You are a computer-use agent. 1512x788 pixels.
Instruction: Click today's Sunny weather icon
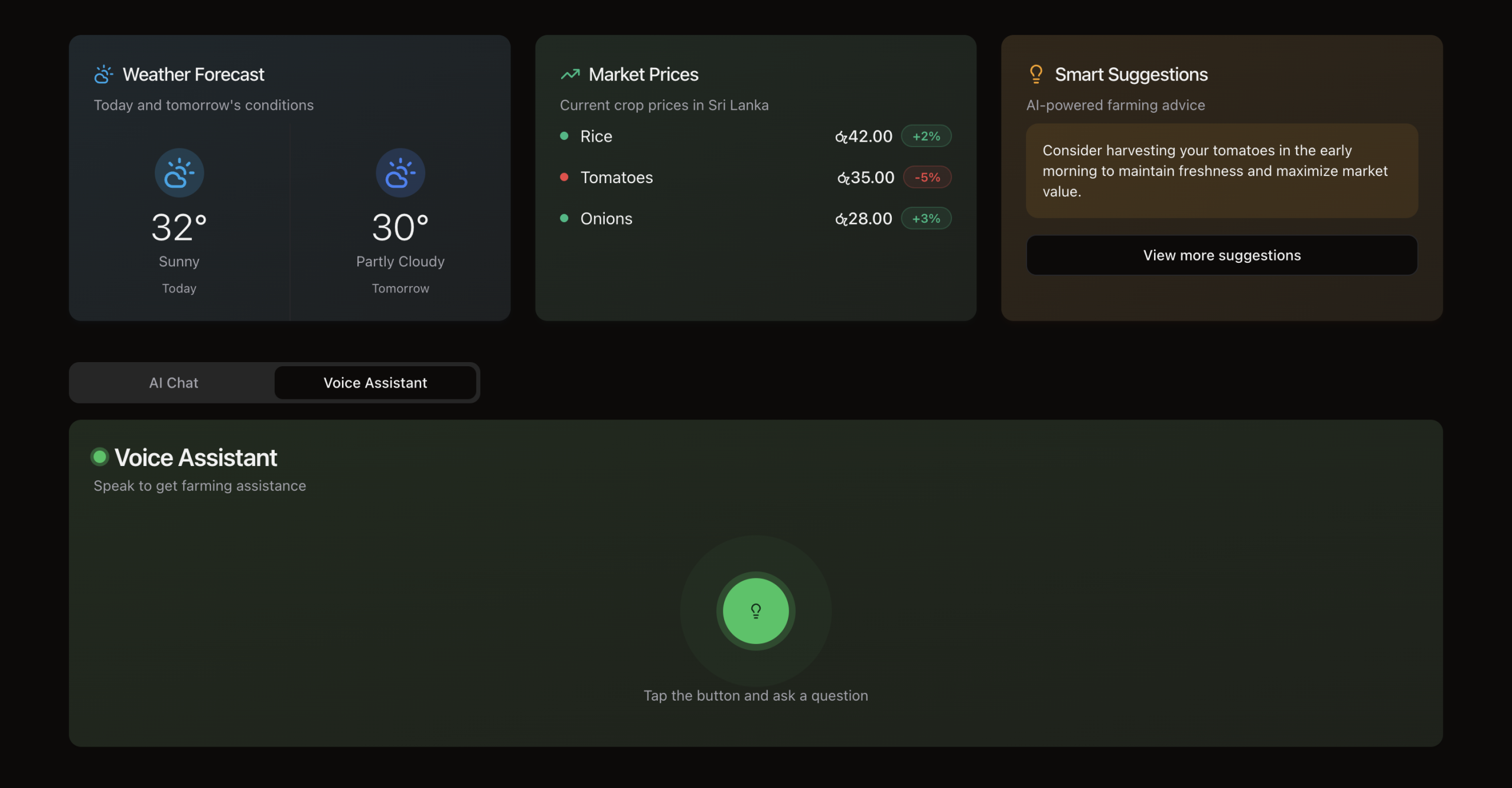180,172
